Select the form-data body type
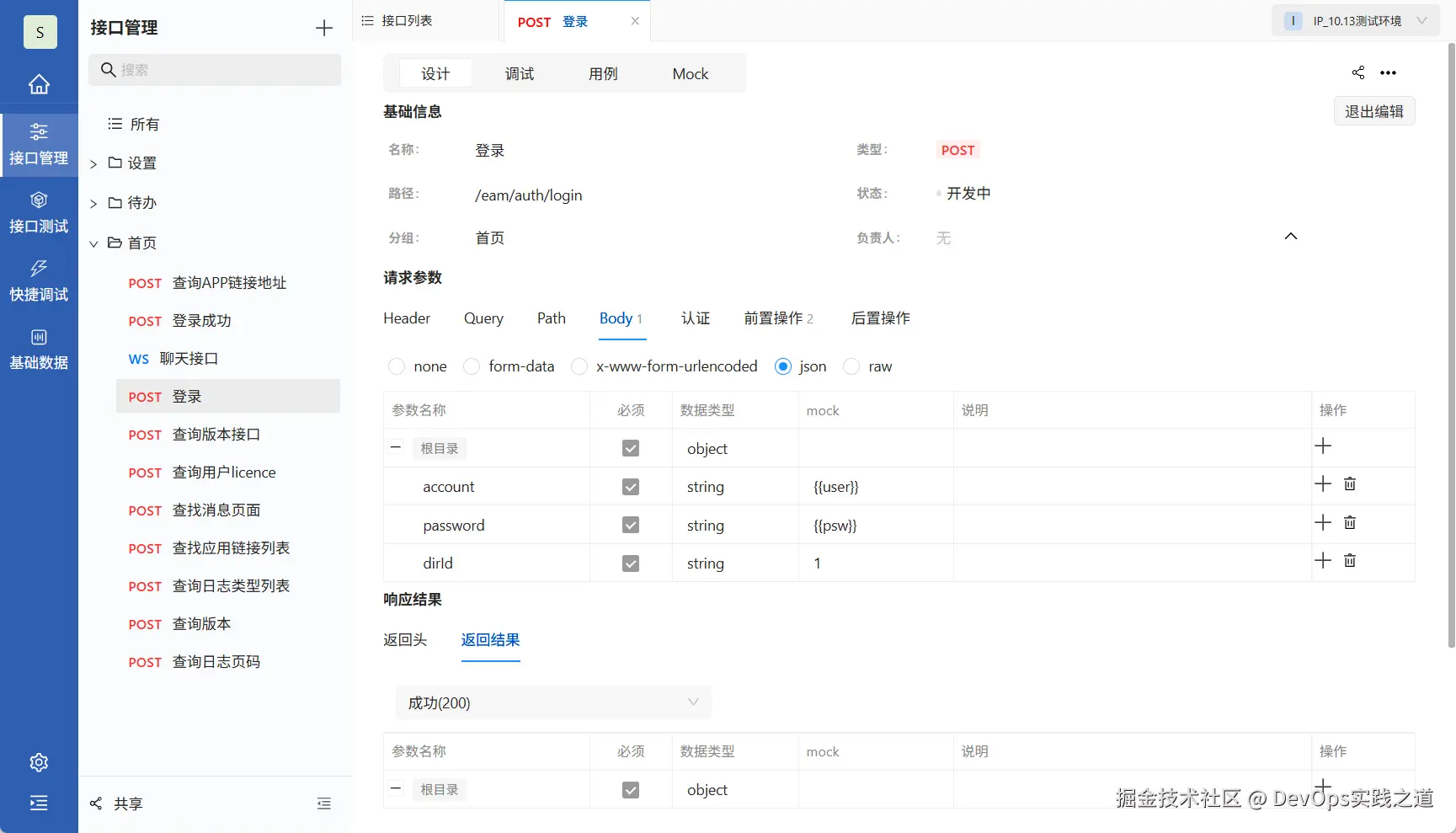Viewport: 1456px width, 833px height. pos(472,366)
